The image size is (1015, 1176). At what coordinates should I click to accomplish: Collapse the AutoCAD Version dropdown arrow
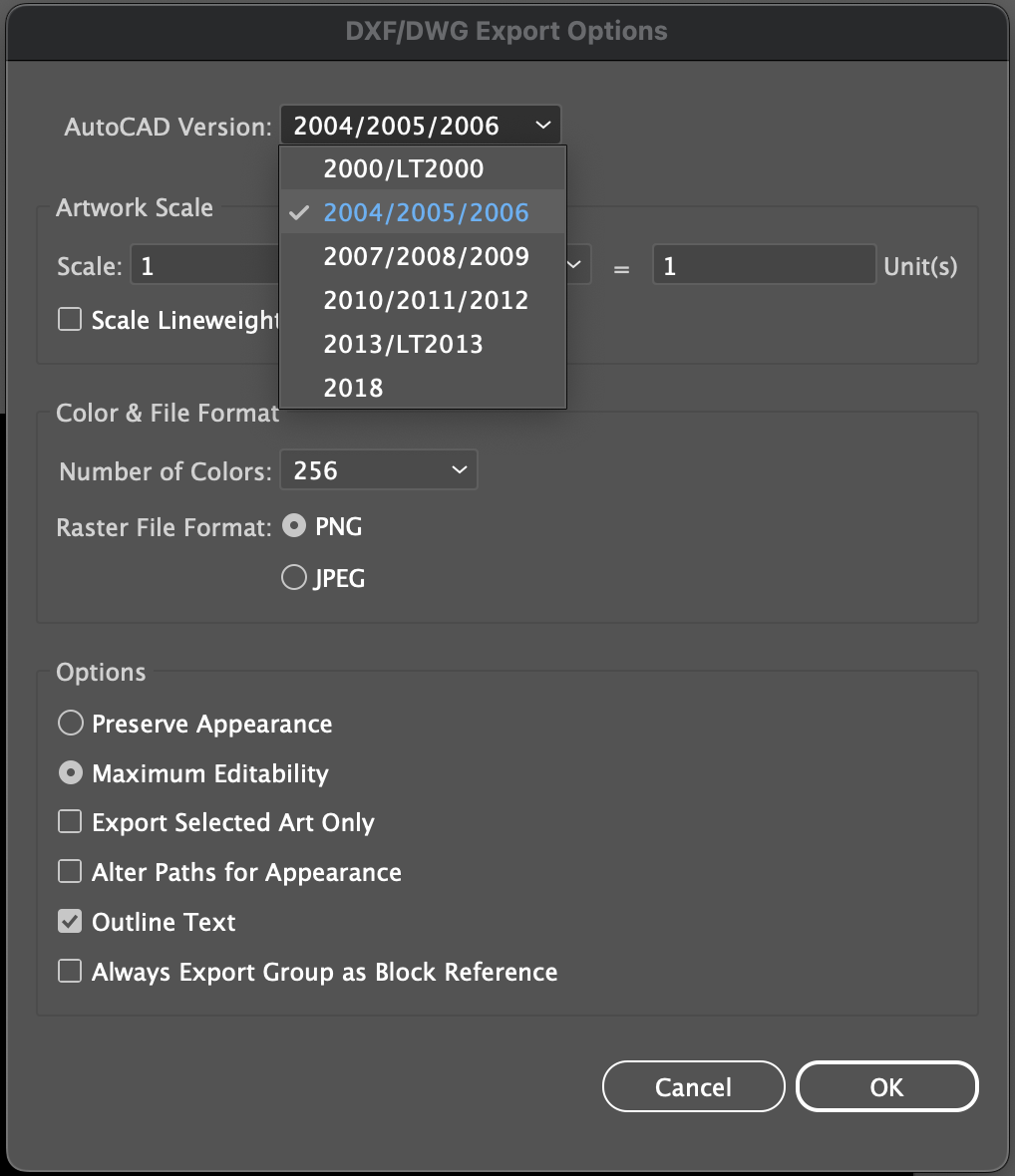click(543, 126)
